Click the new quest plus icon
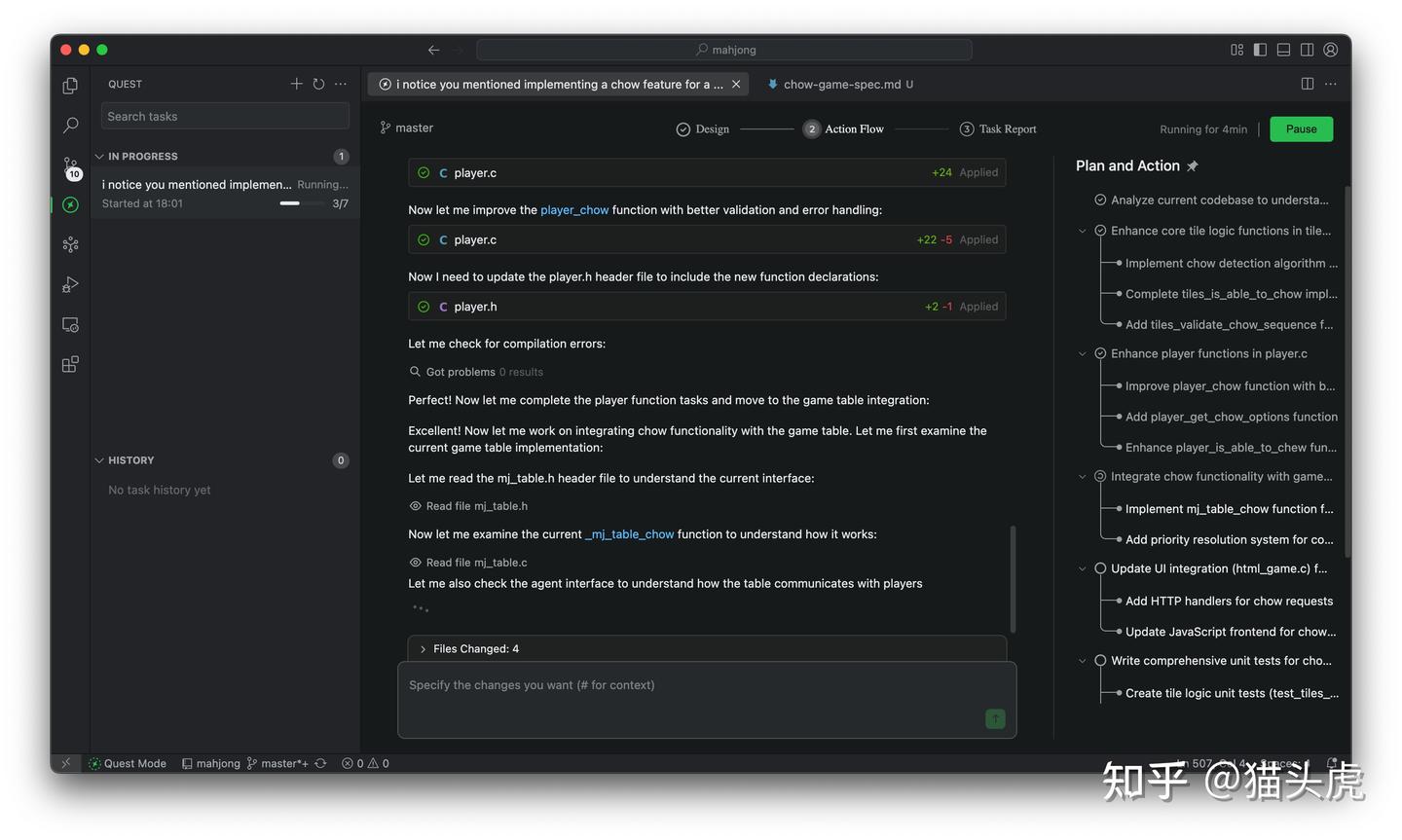Screen dimensions: 1402x840 coord(296,84)
